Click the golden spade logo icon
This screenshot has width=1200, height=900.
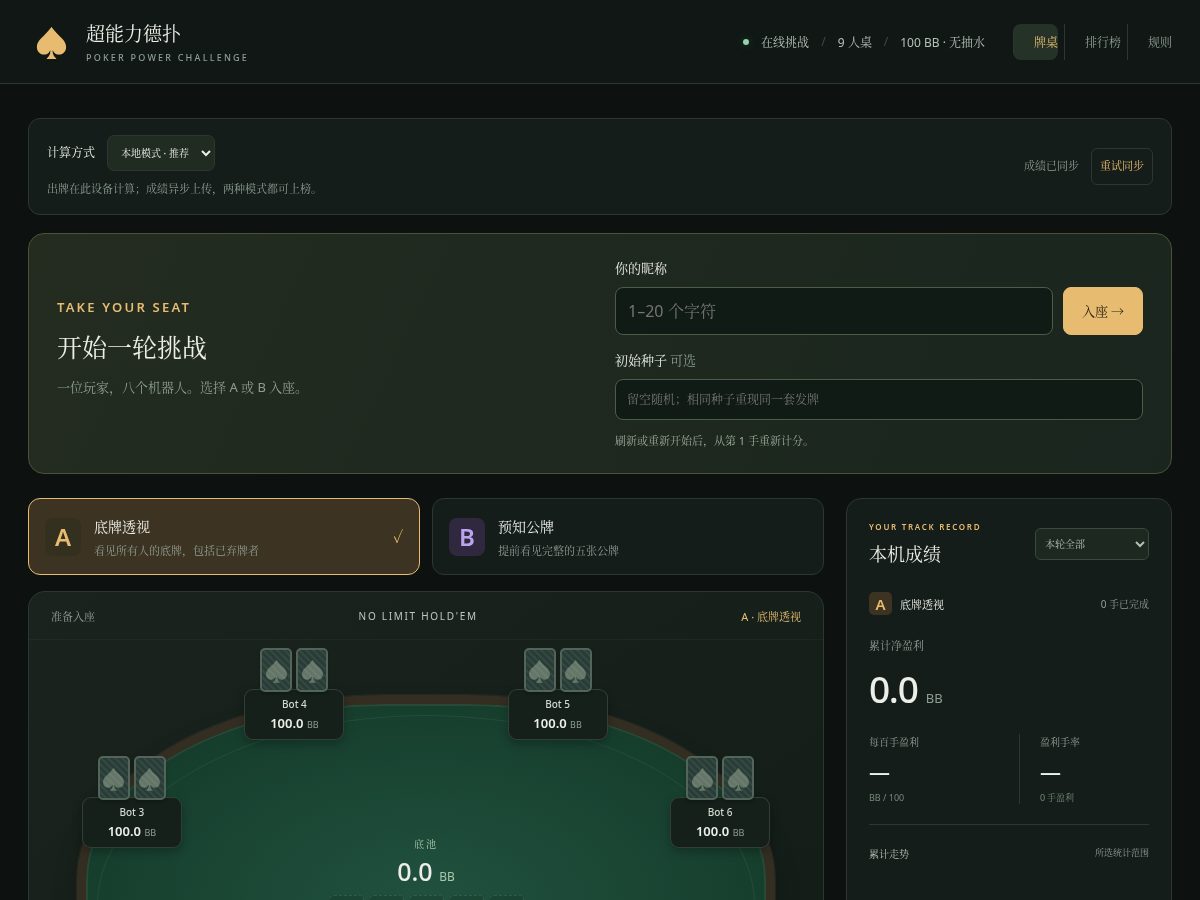tap(51, 43)
